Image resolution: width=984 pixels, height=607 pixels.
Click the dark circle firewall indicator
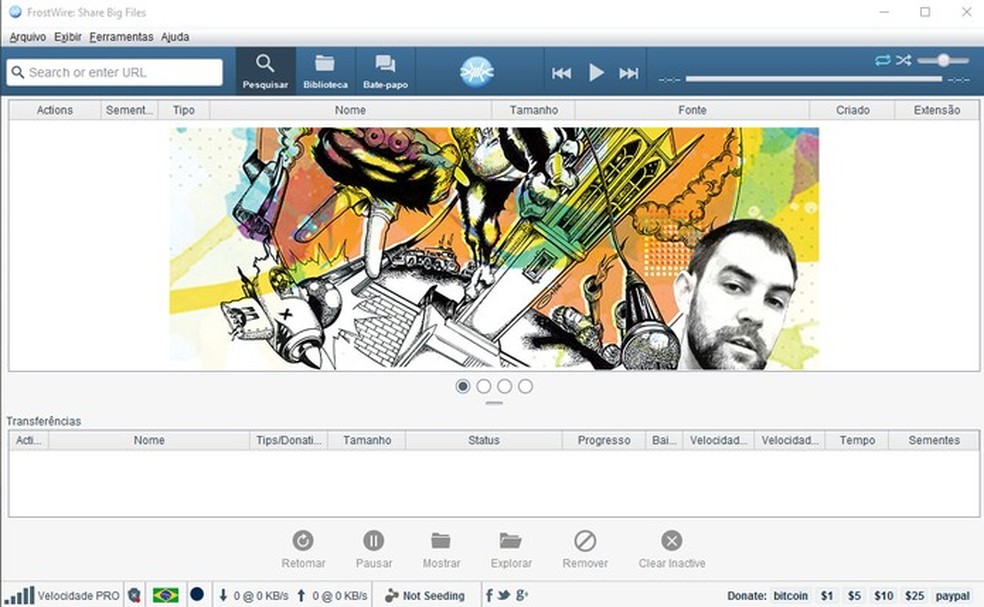197,594
